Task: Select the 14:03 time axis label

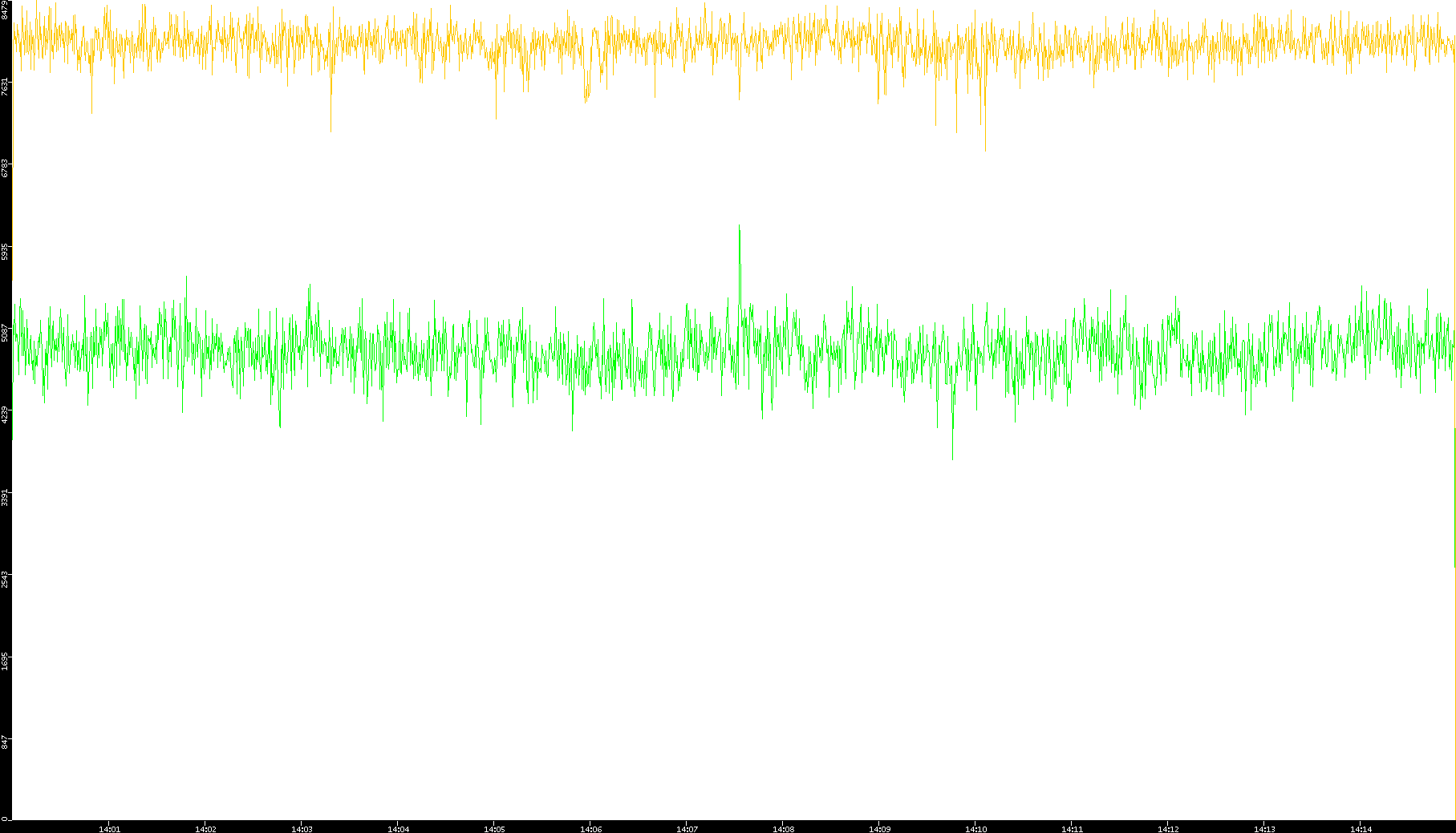Action: (302, 829)
